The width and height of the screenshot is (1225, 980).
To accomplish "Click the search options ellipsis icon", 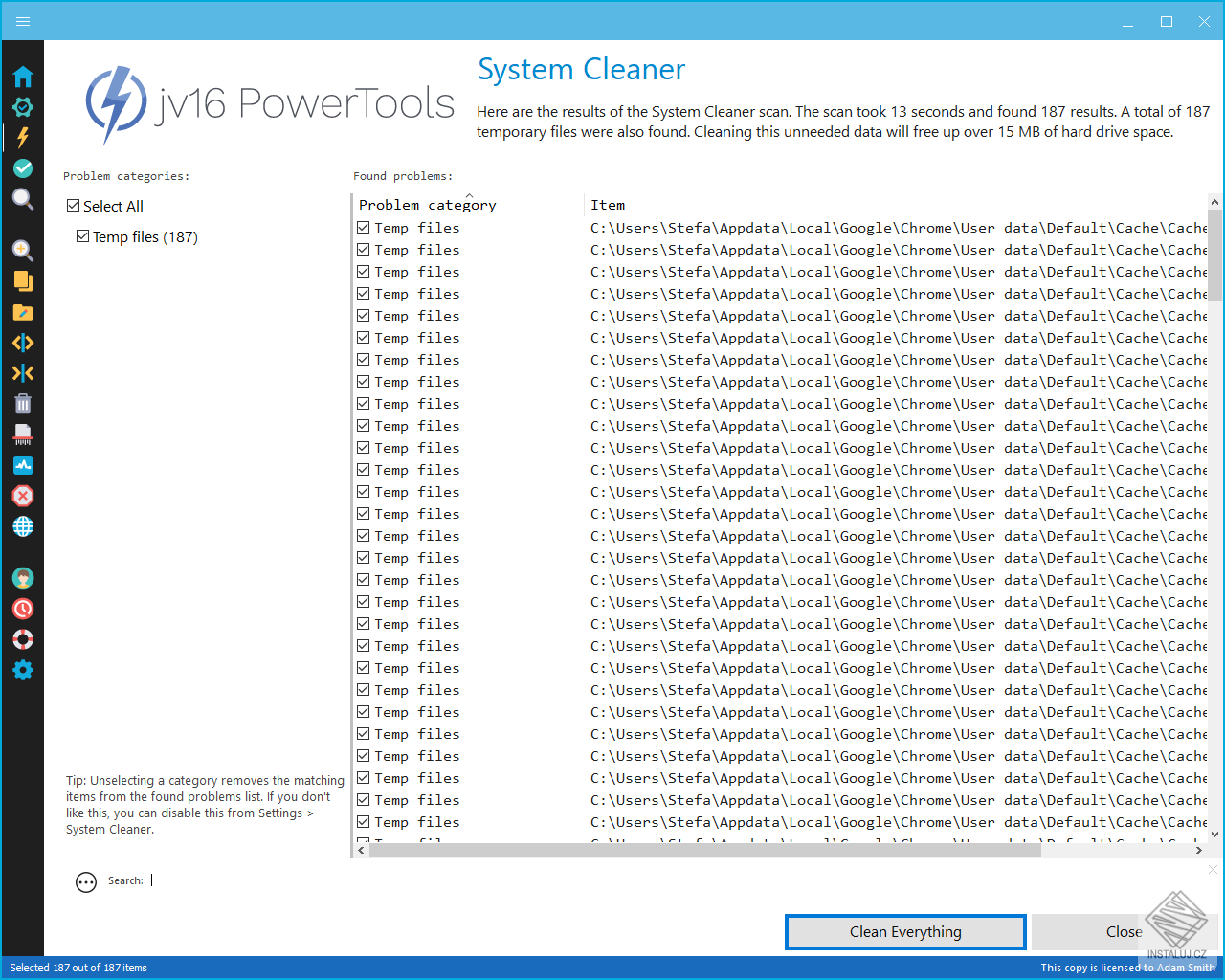I will coord(86,882).
